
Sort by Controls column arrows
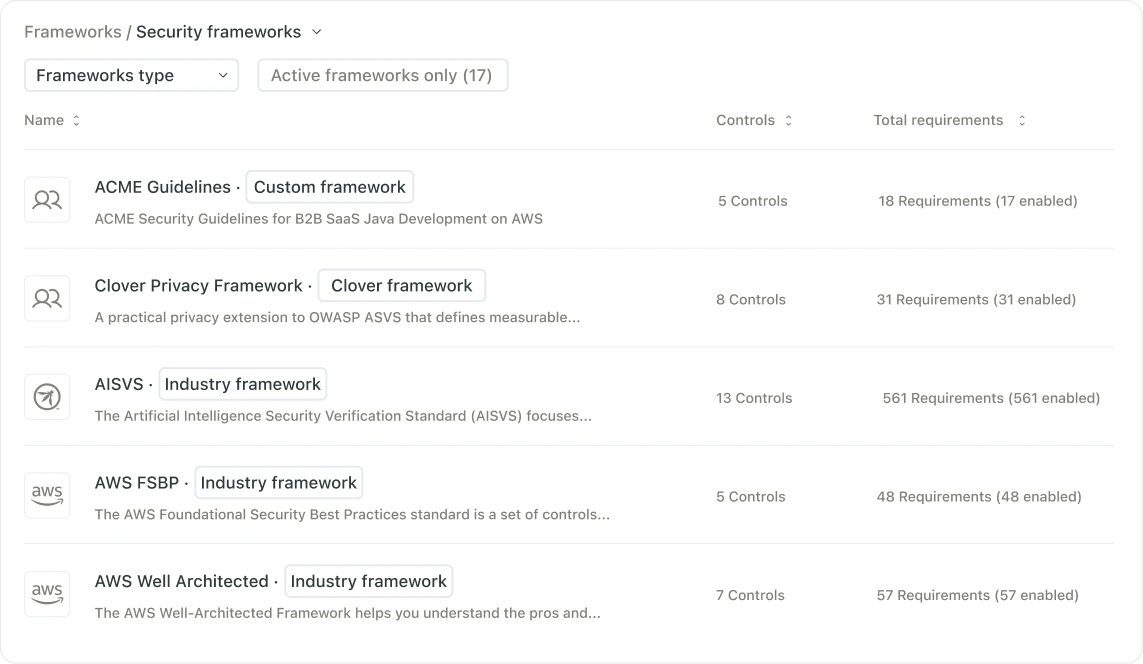788,120
